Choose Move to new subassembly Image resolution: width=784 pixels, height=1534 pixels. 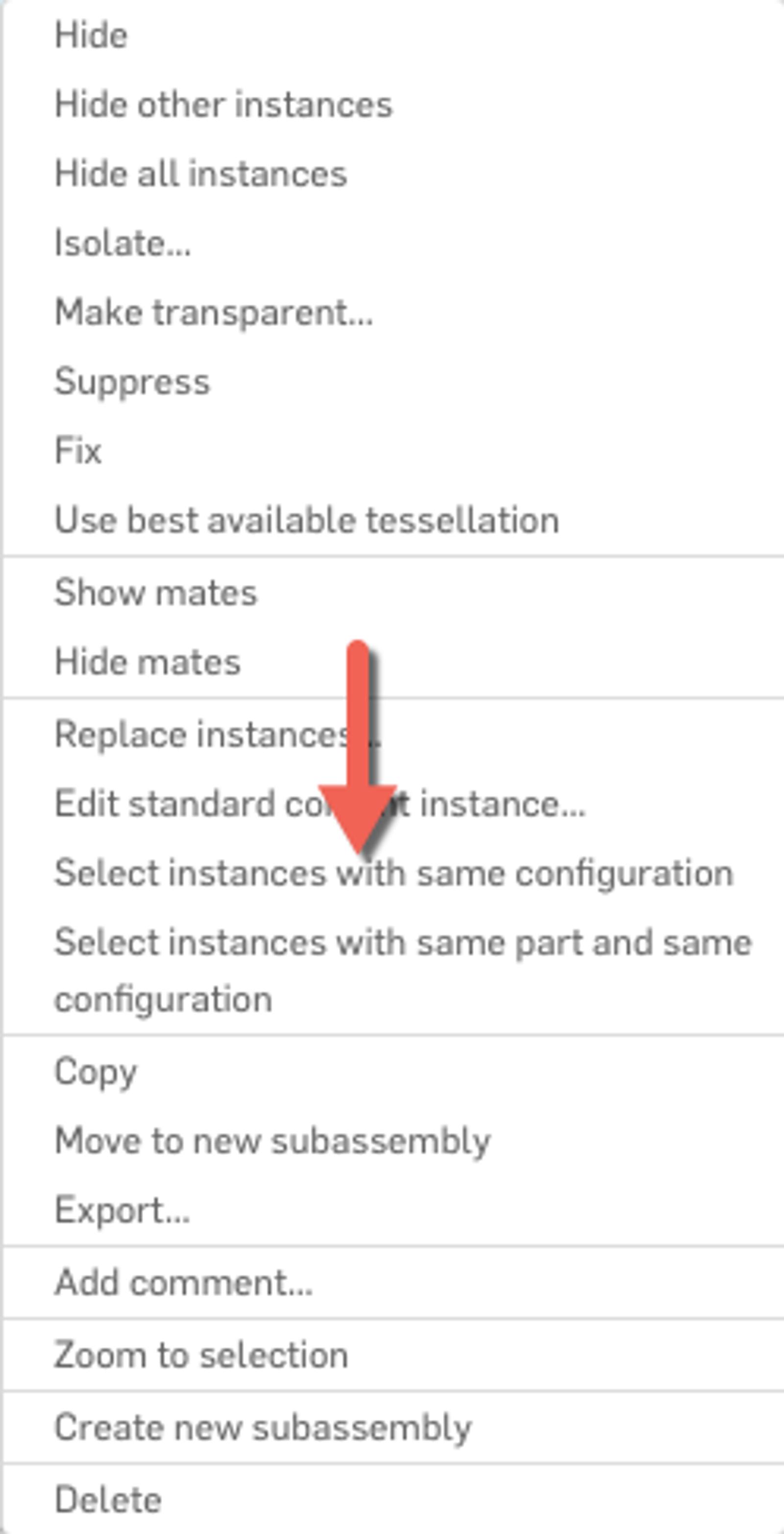coord(272,1141)
